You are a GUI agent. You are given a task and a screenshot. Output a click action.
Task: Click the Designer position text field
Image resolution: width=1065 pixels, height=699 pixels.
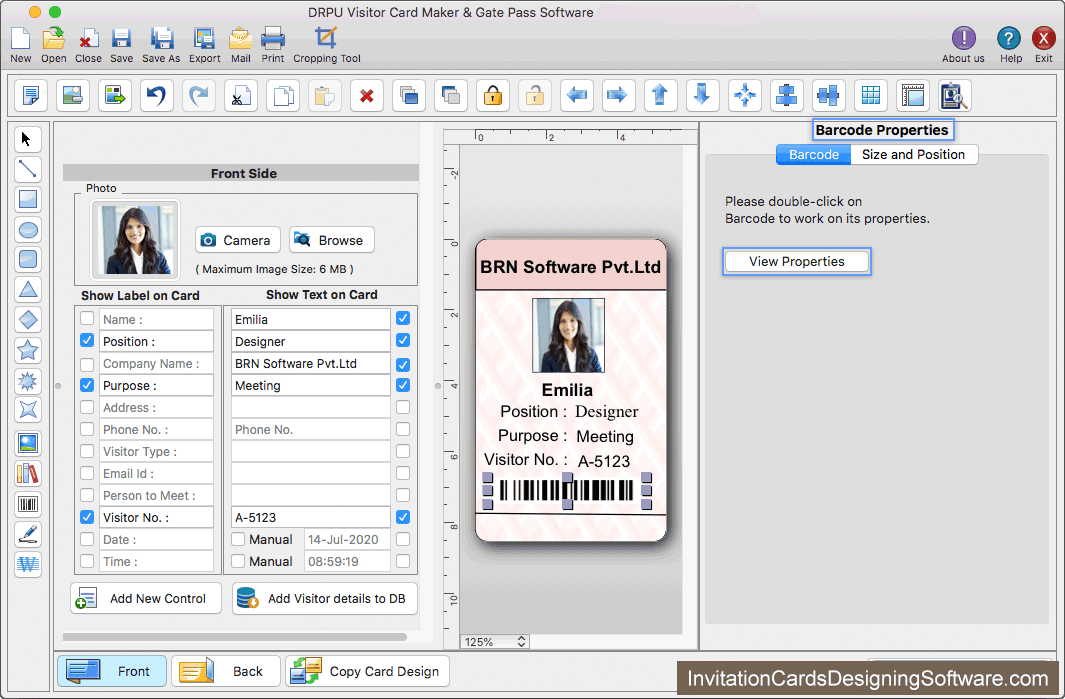click(310, 341)
